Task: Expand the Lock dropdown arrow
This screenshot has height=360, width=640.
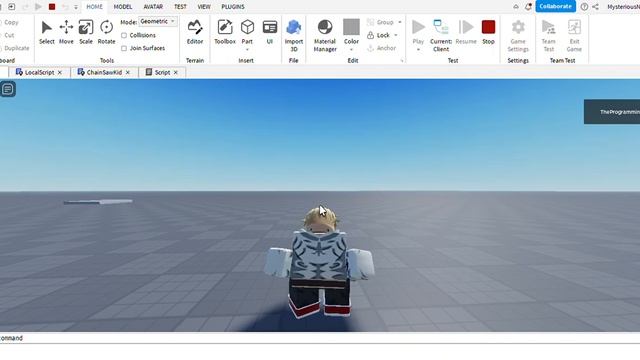Action: (396, 36)
